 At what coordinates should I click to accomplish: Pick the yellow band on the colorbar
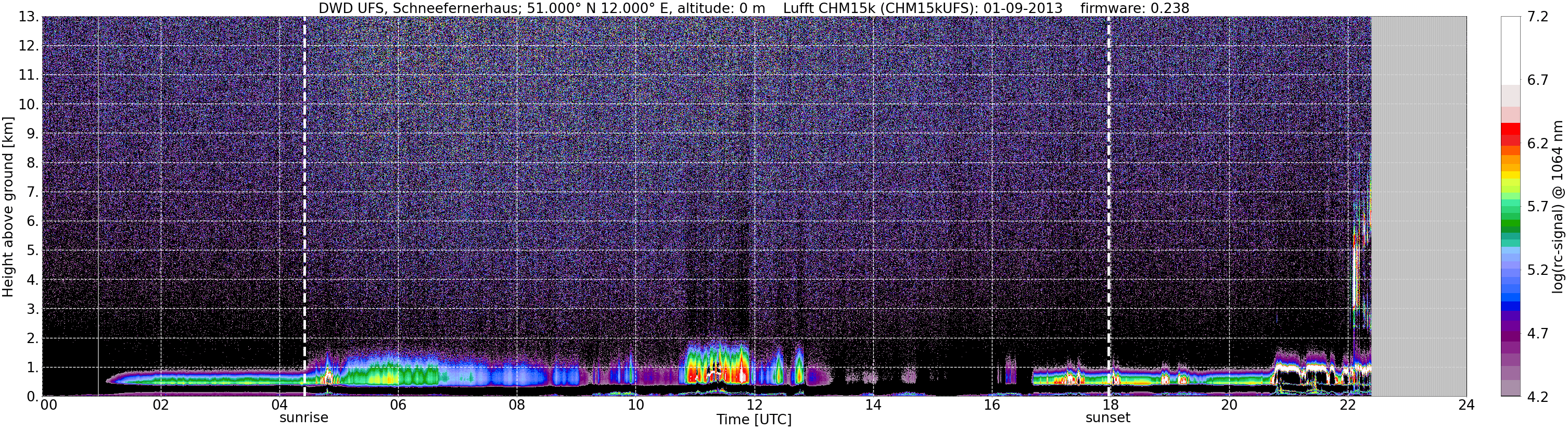coord(1510,176)
